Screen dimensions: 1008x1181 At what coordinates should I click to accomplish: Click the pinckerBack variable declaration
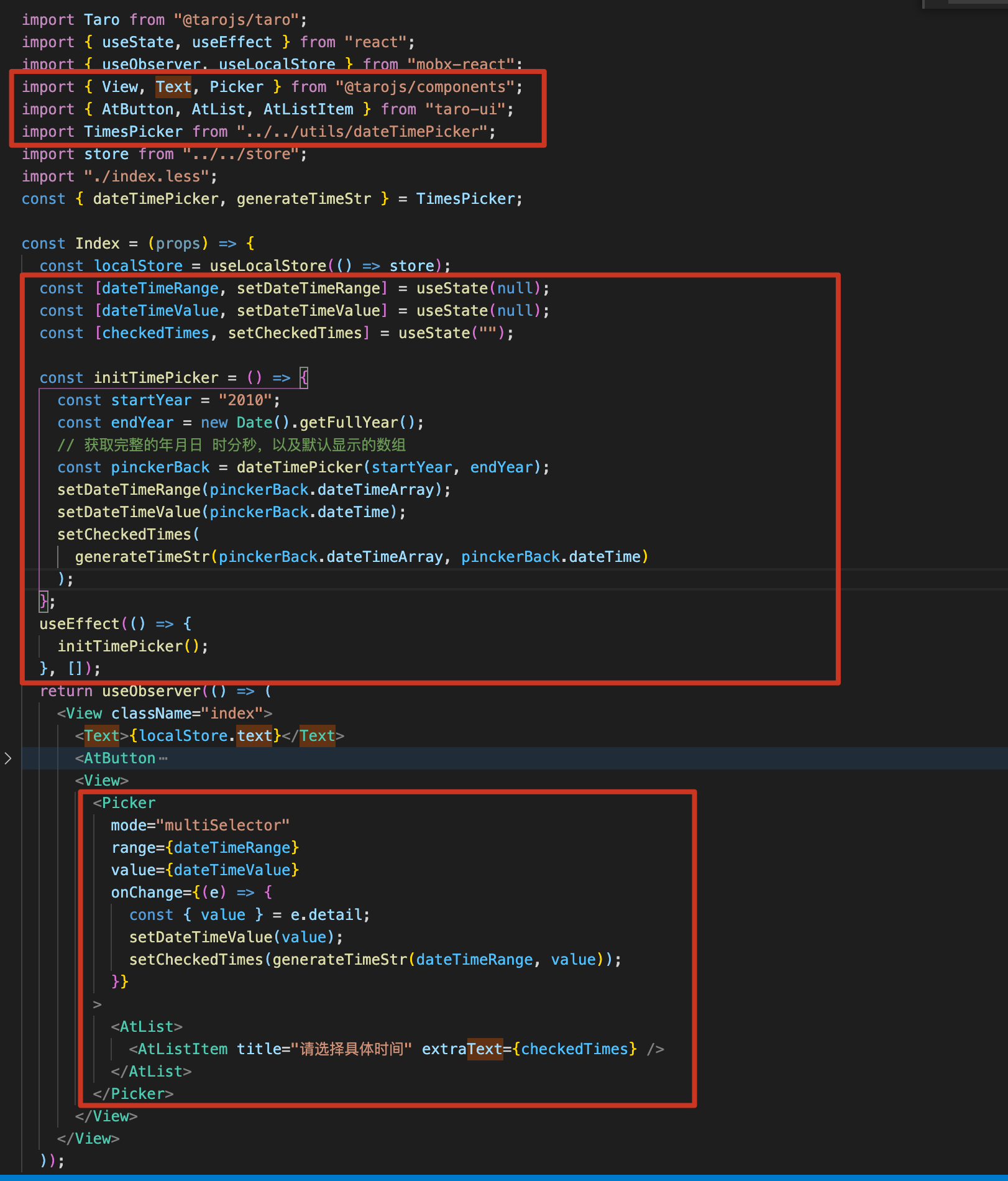click(160, 467)
